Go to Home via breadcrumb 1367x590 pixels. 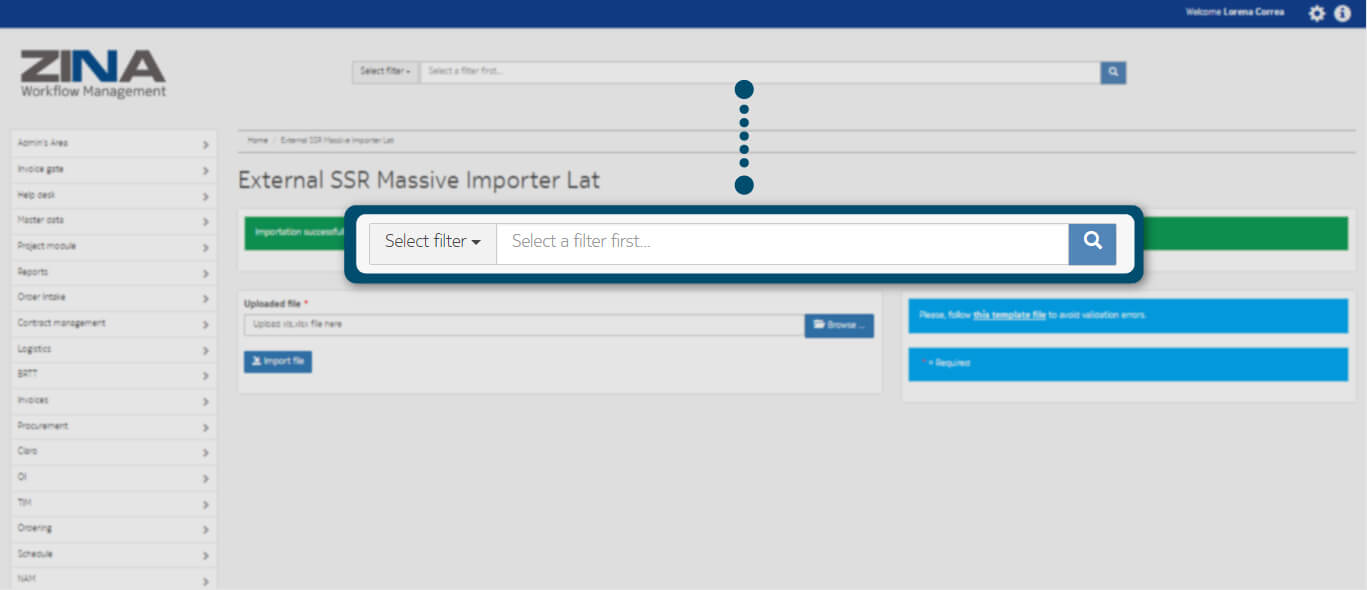(x=257, y=140)
